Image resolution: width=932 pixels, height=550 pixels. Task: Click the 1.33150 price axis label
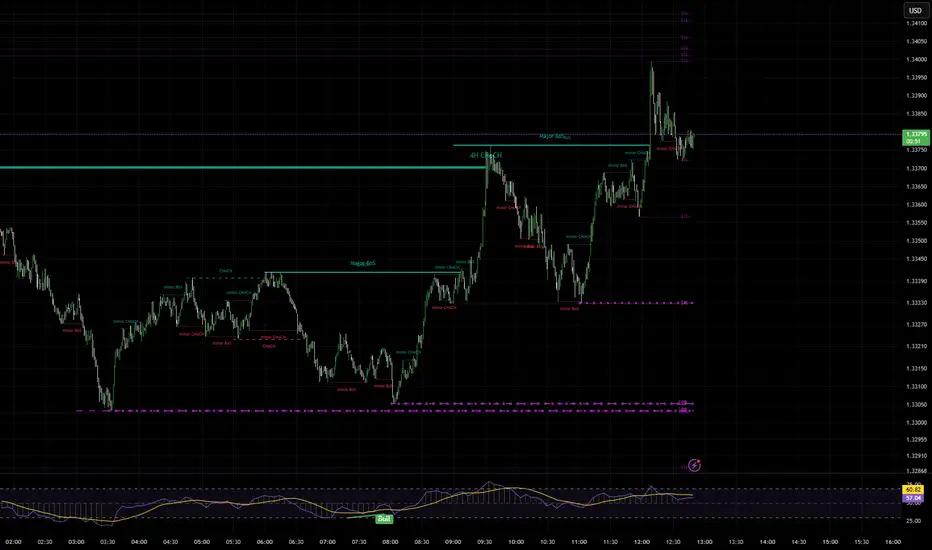click(916, 368)
